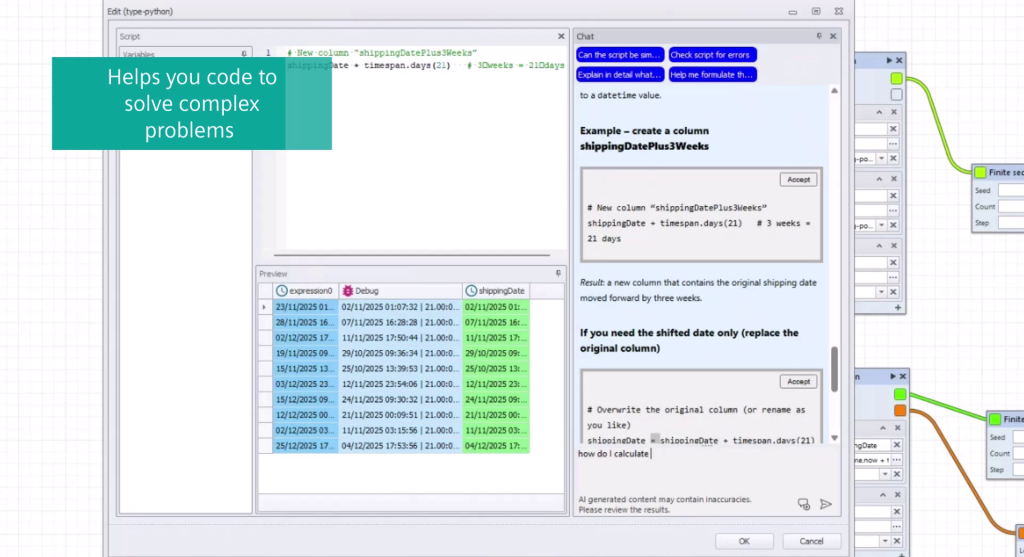Click the Debug column bug icon
The width and height of the screenshot is (1024, 557).
click(x=347, y=291)
